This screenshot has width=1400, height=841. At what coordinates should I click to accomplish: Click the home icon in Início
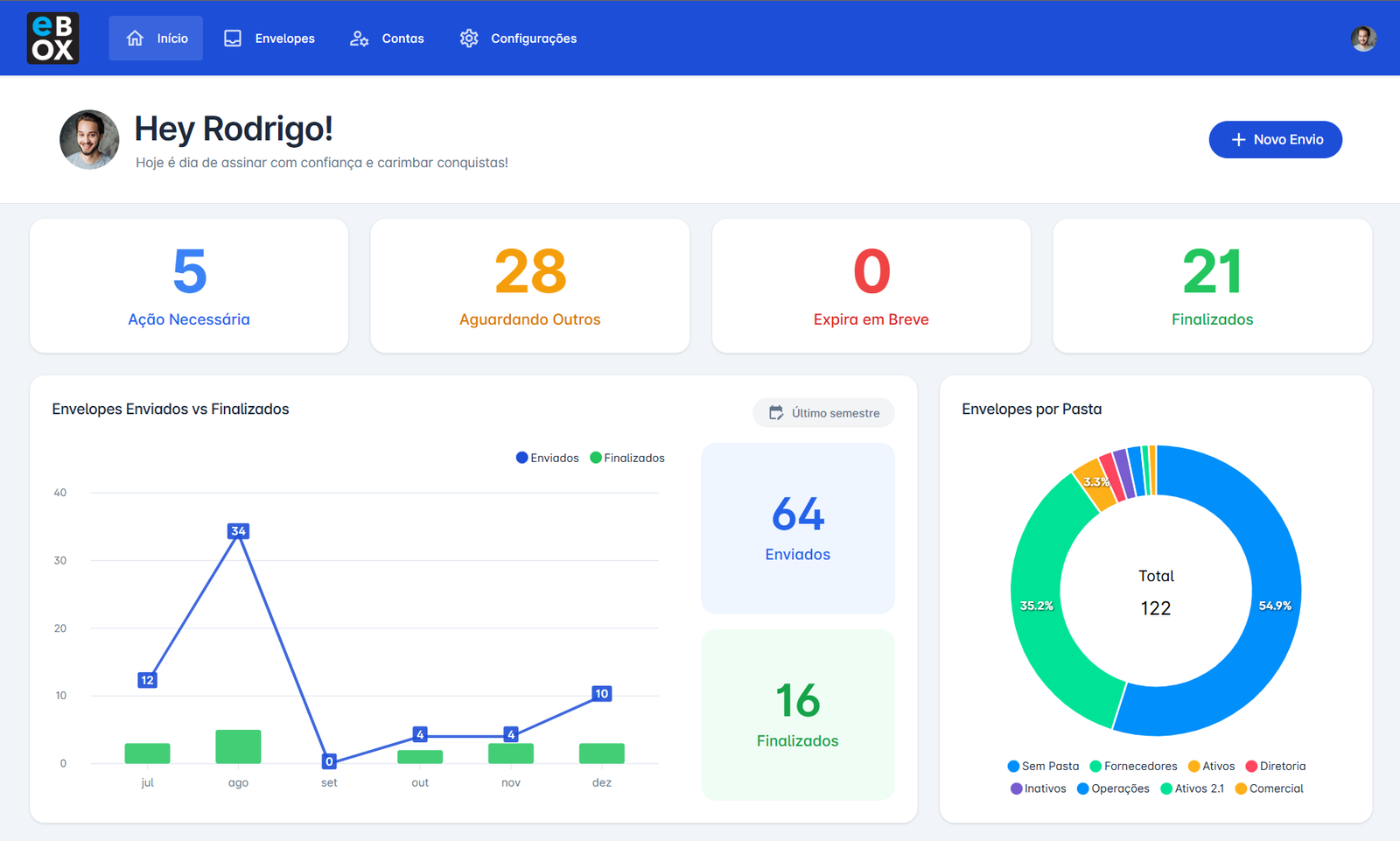(x=135, y=39)
